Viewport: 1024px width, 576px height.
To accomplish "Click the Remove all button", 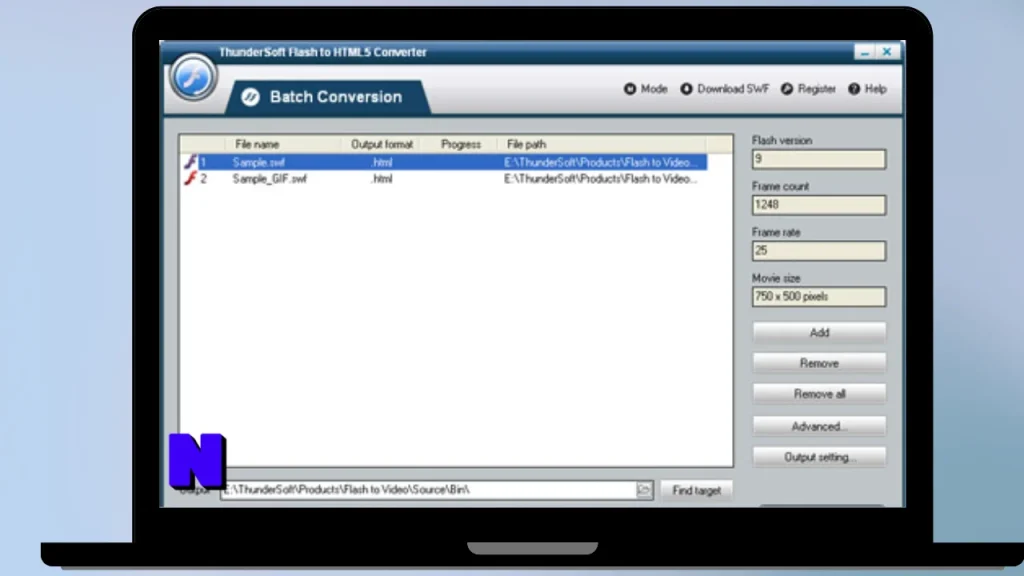I will coord(819,394).
